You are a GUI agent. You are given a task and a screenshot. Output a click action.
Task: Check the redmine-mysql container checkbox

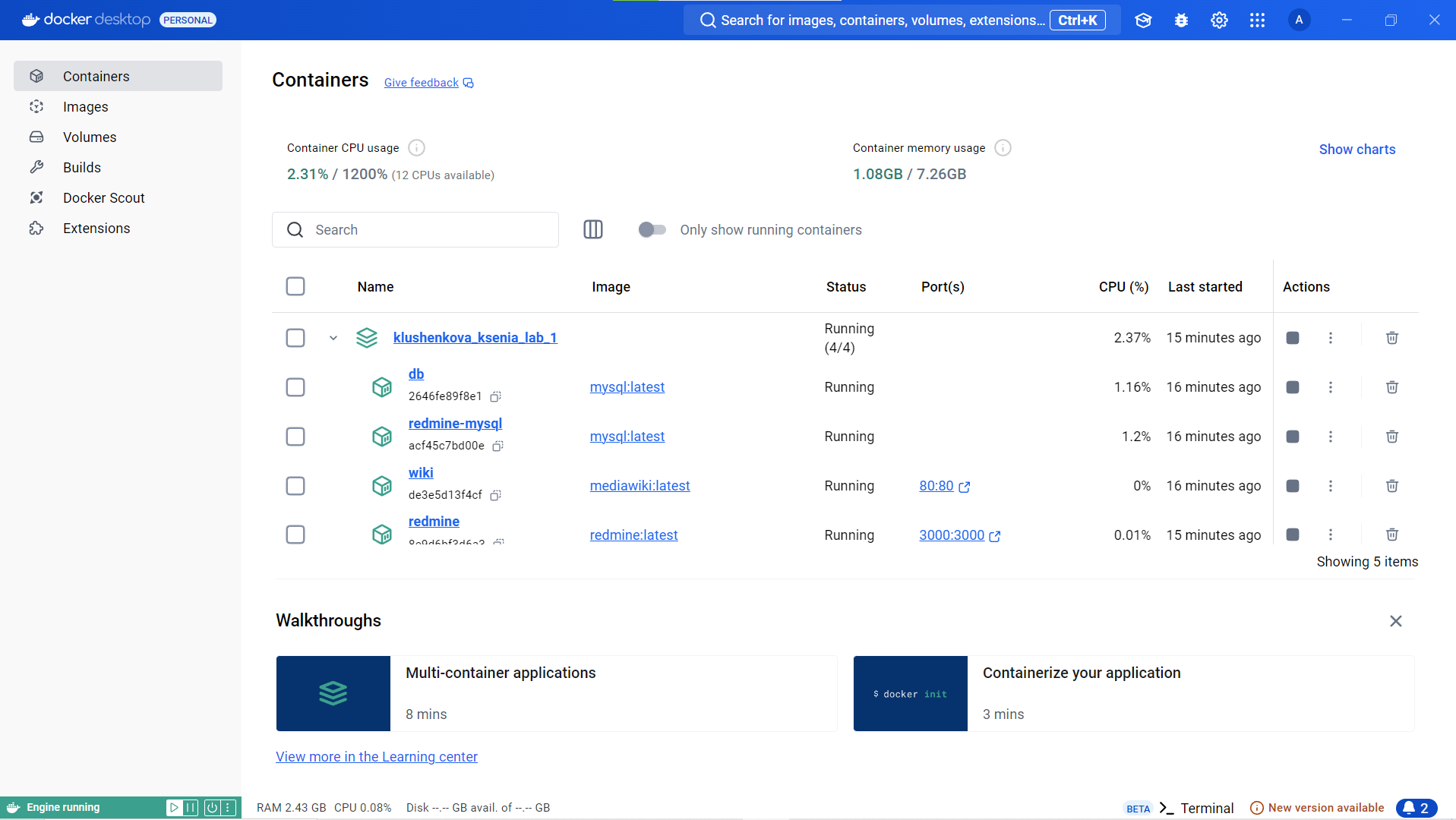(295, 437)
